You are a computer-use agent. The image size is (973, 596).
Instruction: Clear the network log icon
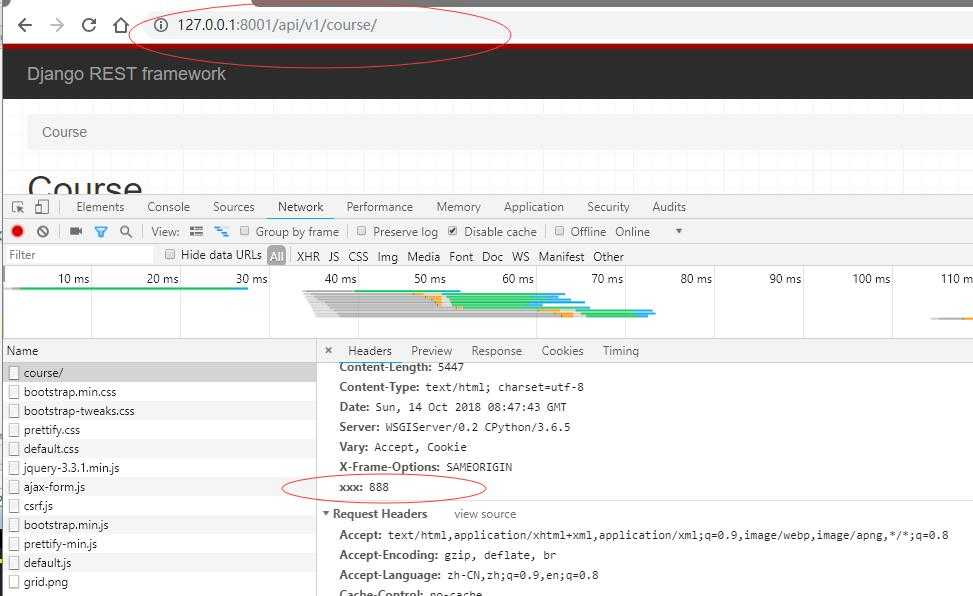pyautogui.click(x=43, y=232)
